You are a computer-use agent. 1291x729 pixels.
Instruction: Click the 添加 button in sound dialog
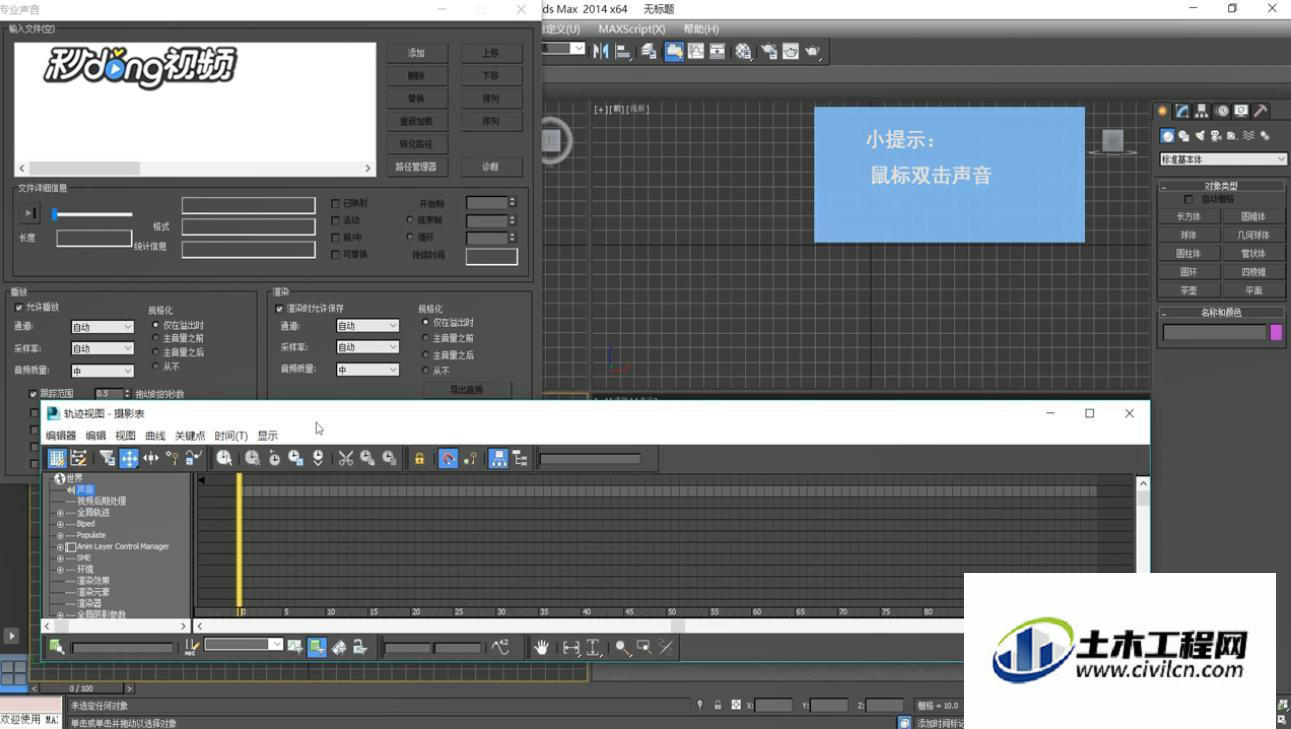coord(416,53)
